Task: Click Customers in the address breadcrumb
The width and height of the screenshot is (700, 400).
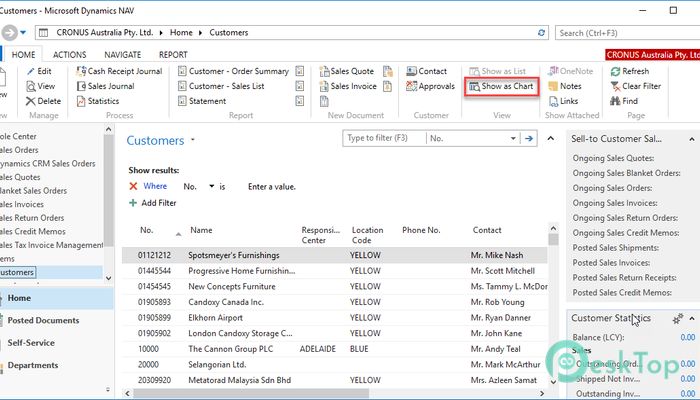Action: tap(229, 33)
